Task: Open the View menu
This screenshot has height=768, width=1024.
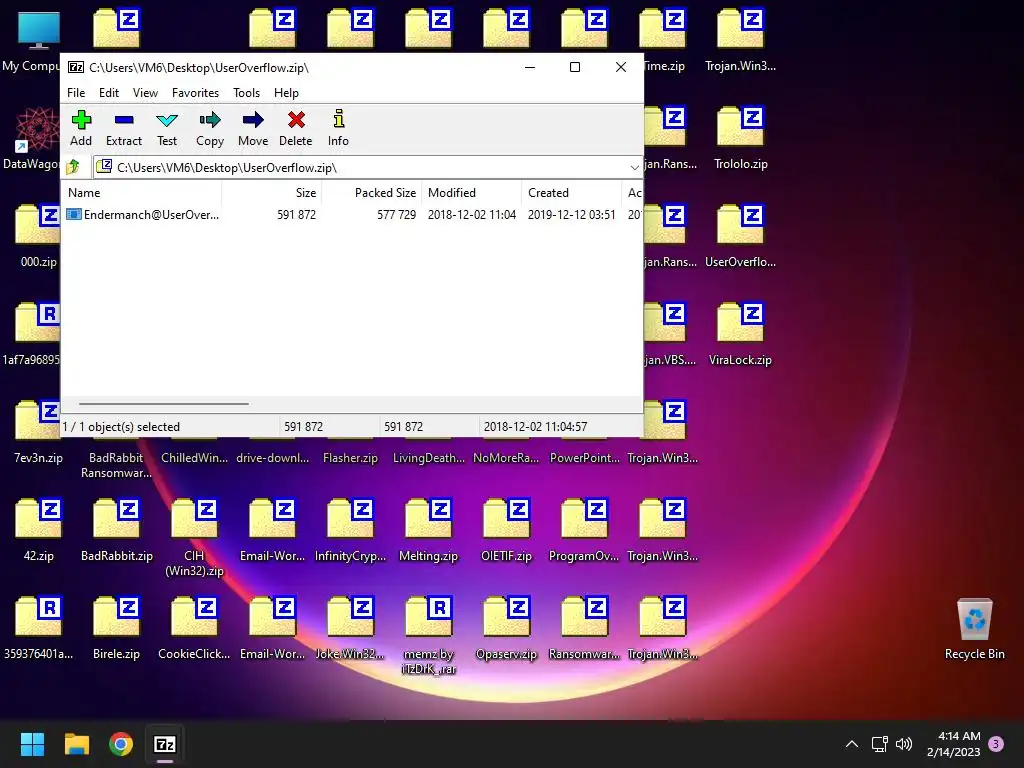Action: coord(145,93)
